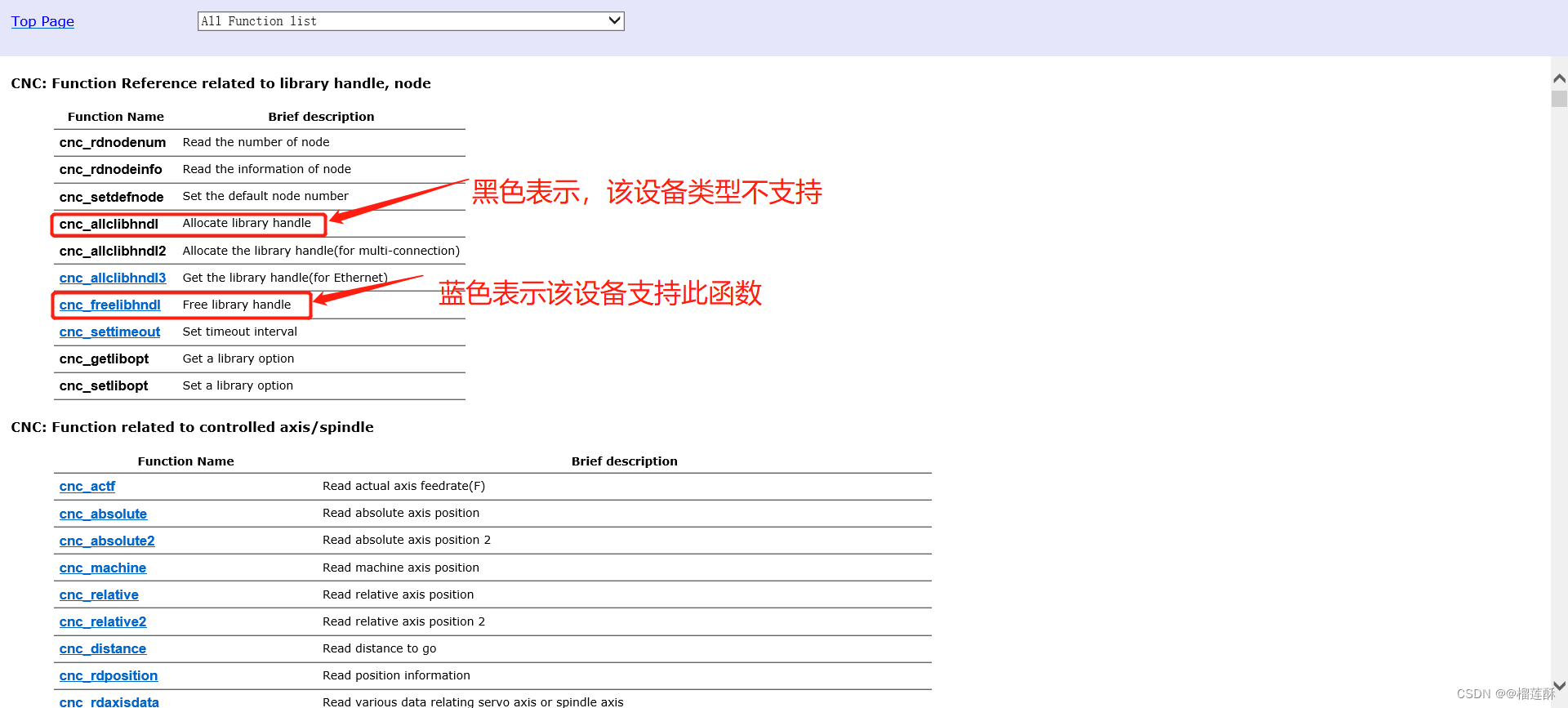Screen dimensions: 1568x708
Task: Click 'Read the information of node' description
Action: 267,169
